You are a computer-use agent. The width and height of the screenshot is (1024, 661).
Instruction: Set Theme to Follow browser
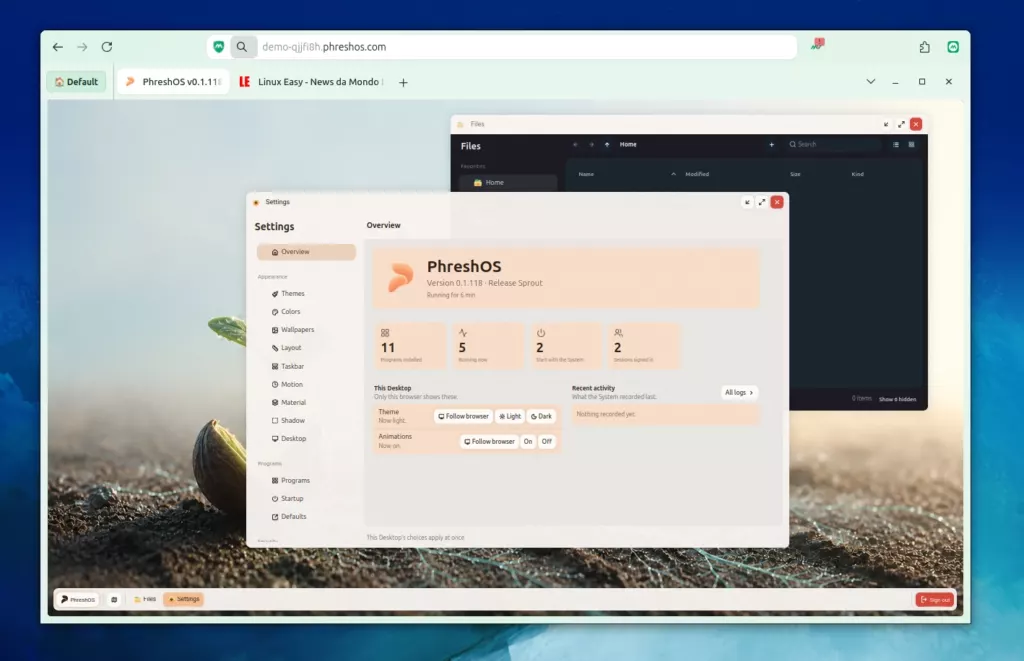(463, 416)
